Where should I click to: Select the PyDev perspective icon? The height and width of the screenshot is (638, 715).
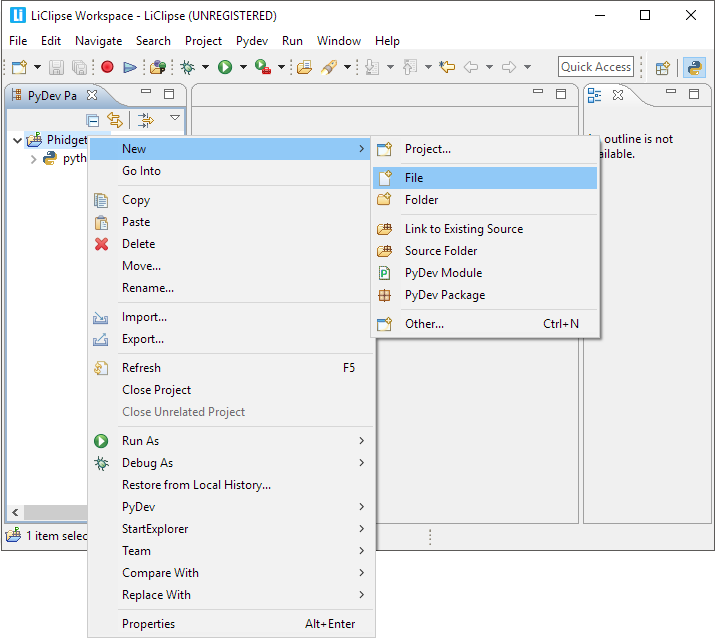(x=694, y=68)
